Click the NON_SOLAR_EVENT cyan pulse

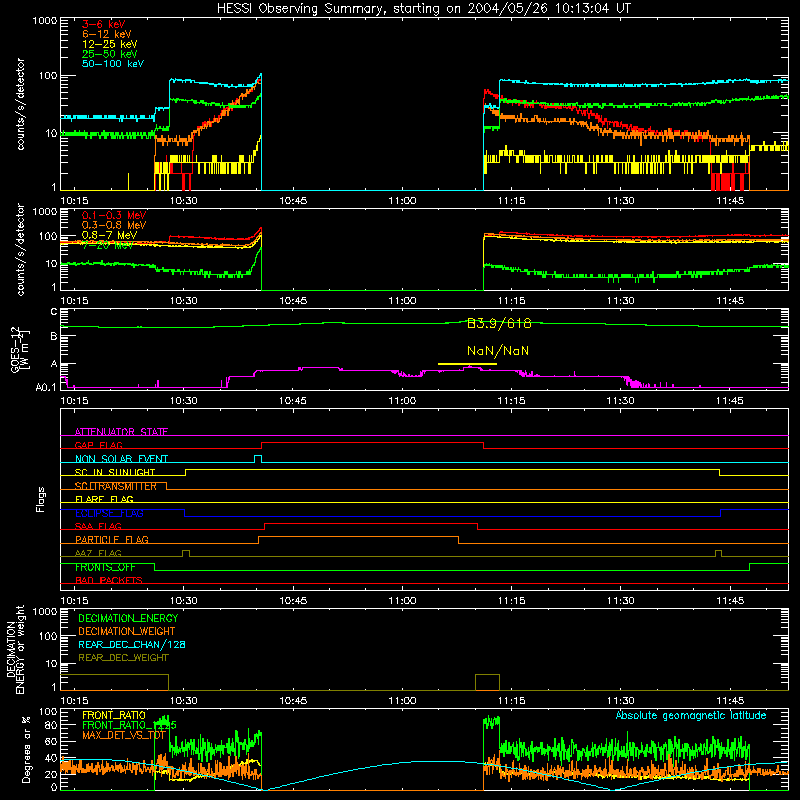pos(258,458)
